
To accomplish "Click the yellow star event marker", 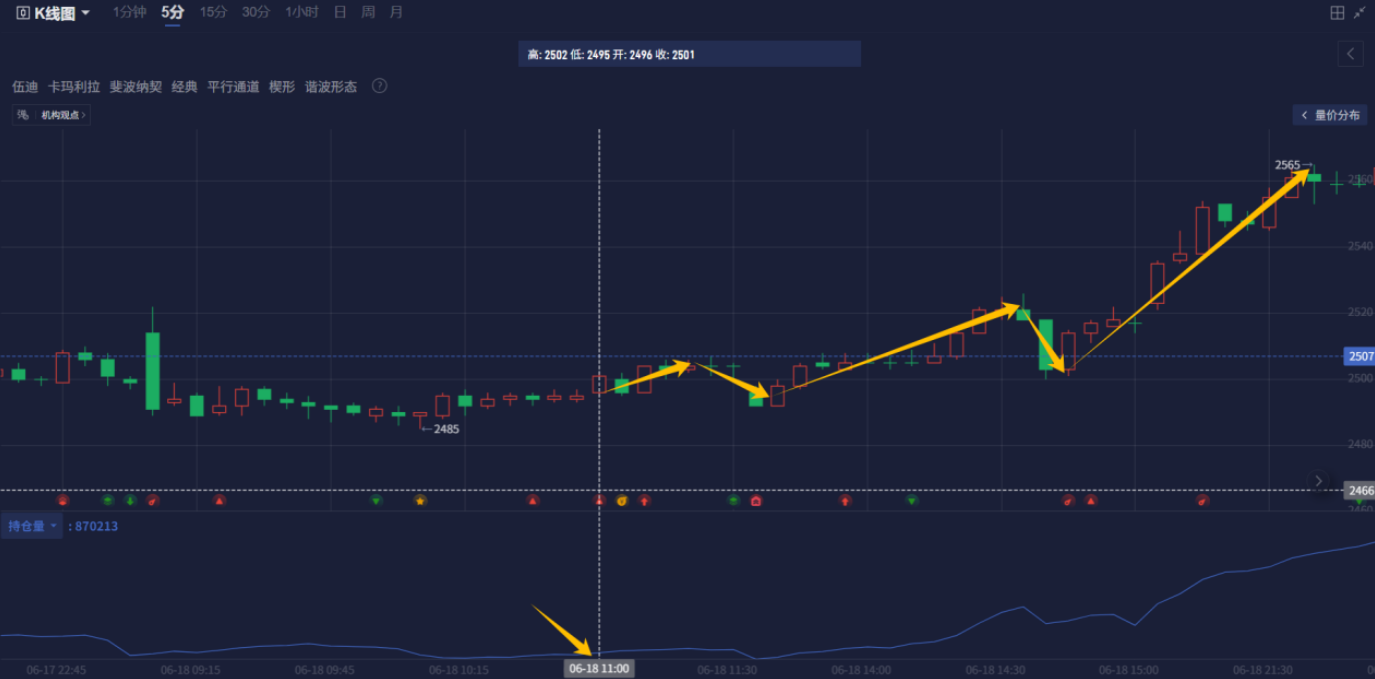I will pyautogui.click(x=420, y=500).
